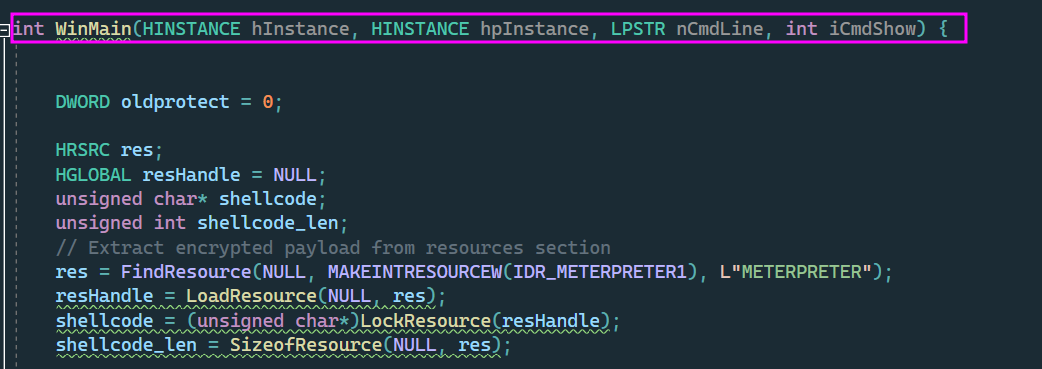Click the nCmdLine parameter
This screenshot has width=1042, height=369.
click(x=720, y=29)
